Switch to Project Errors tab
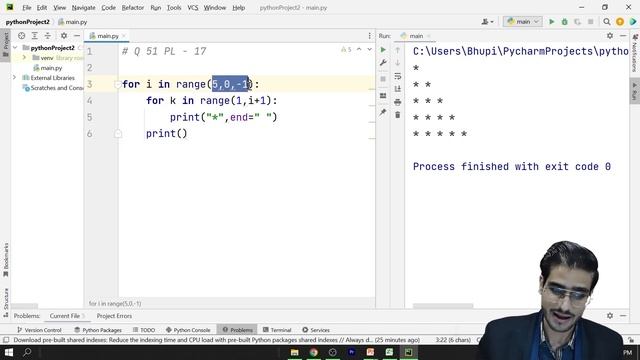The height and width of the screenshot is (360, 640). click(x=114, y=316)
